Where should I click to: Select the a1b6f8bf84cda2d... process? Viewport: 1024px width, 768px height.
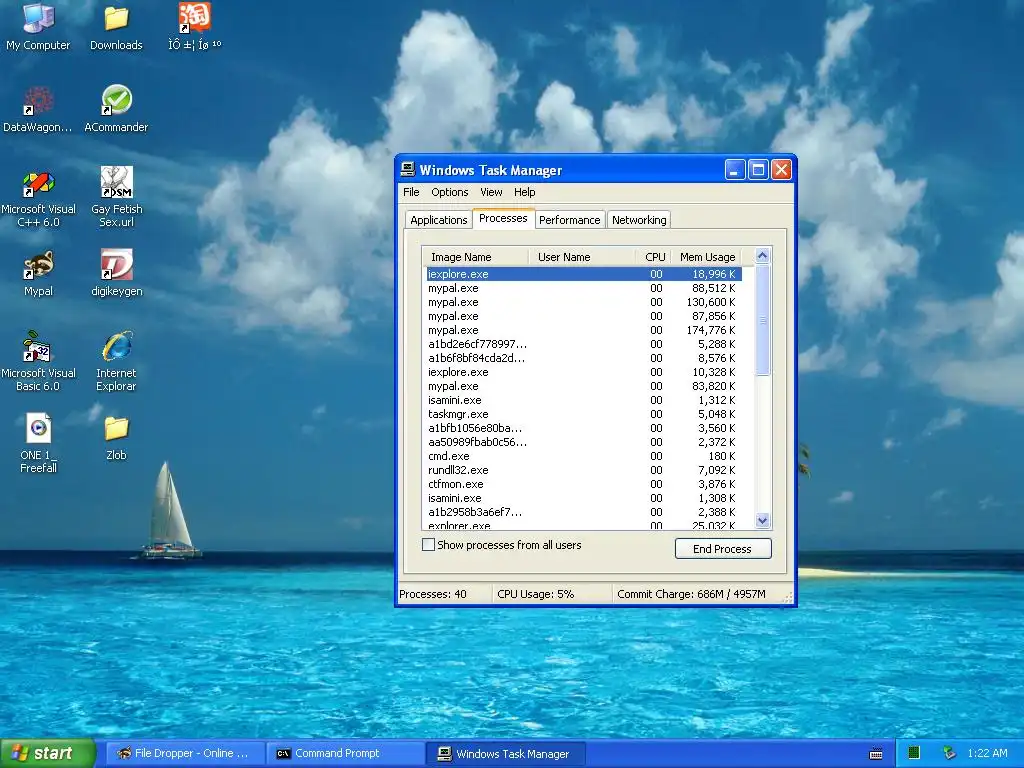pyautogui.click(x=584, y=359)
